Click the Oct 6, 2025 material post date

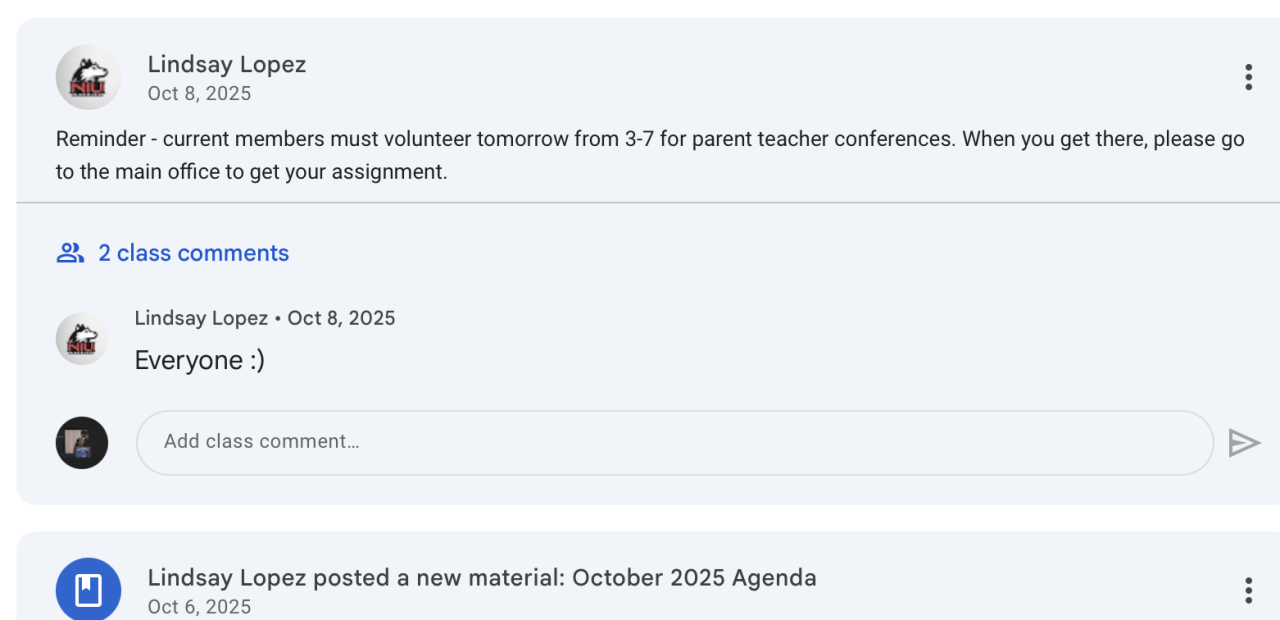tap(199, 607)
